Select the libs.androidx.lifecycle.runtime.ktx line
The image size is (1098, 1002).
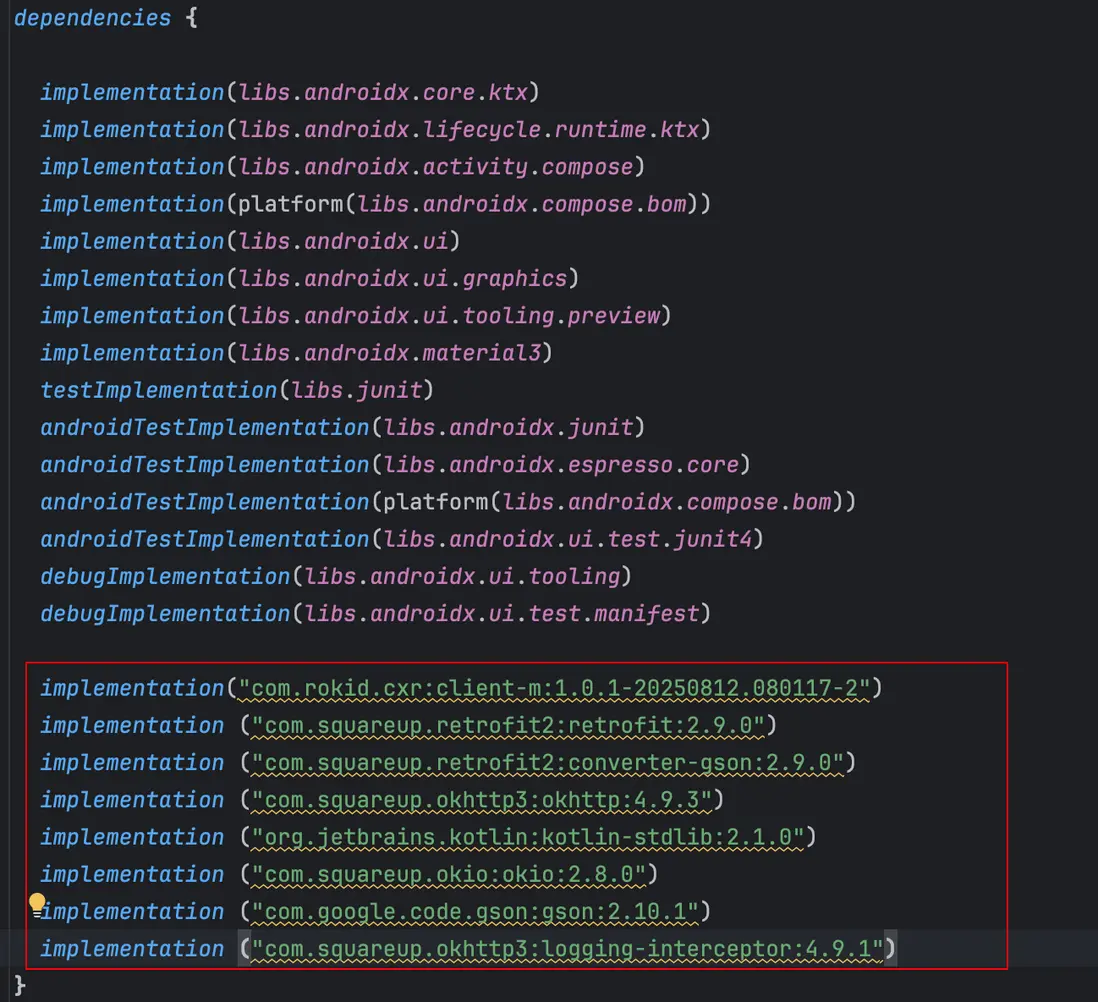click(375, 130)
